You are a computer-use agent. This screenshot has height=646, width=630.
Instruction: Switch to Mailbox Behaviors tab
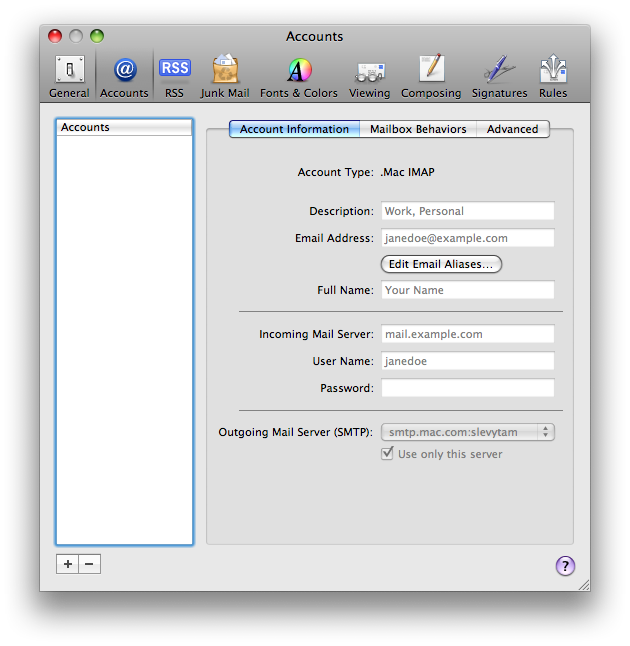tap(418, 129)
